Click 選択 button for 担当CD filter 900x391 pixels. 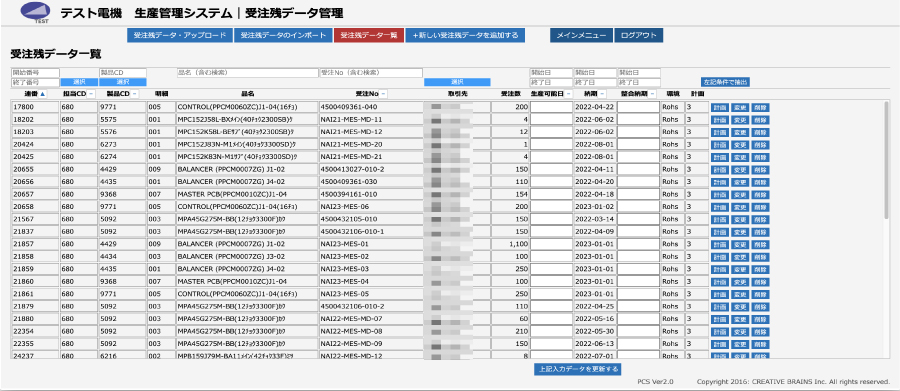point(79,82)
